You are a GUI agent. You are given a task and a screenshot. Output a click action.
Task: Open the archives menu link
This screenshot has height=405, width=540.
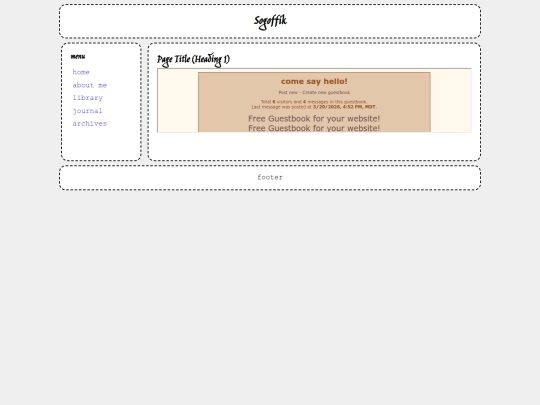click(x=90, y=123)
